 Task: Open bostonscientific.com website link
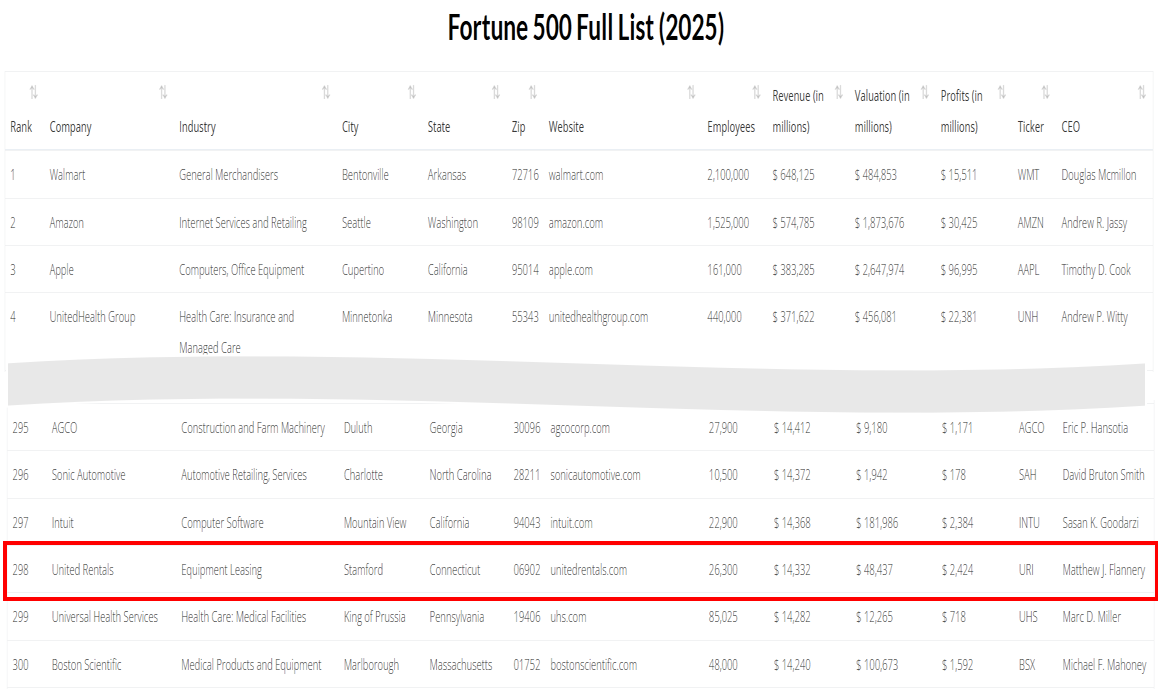click(x=593, y=665)
